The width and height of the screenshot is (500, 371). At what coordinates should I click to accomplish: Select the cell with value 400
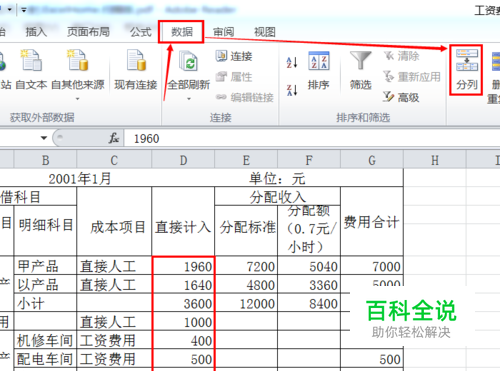(183, 340)
